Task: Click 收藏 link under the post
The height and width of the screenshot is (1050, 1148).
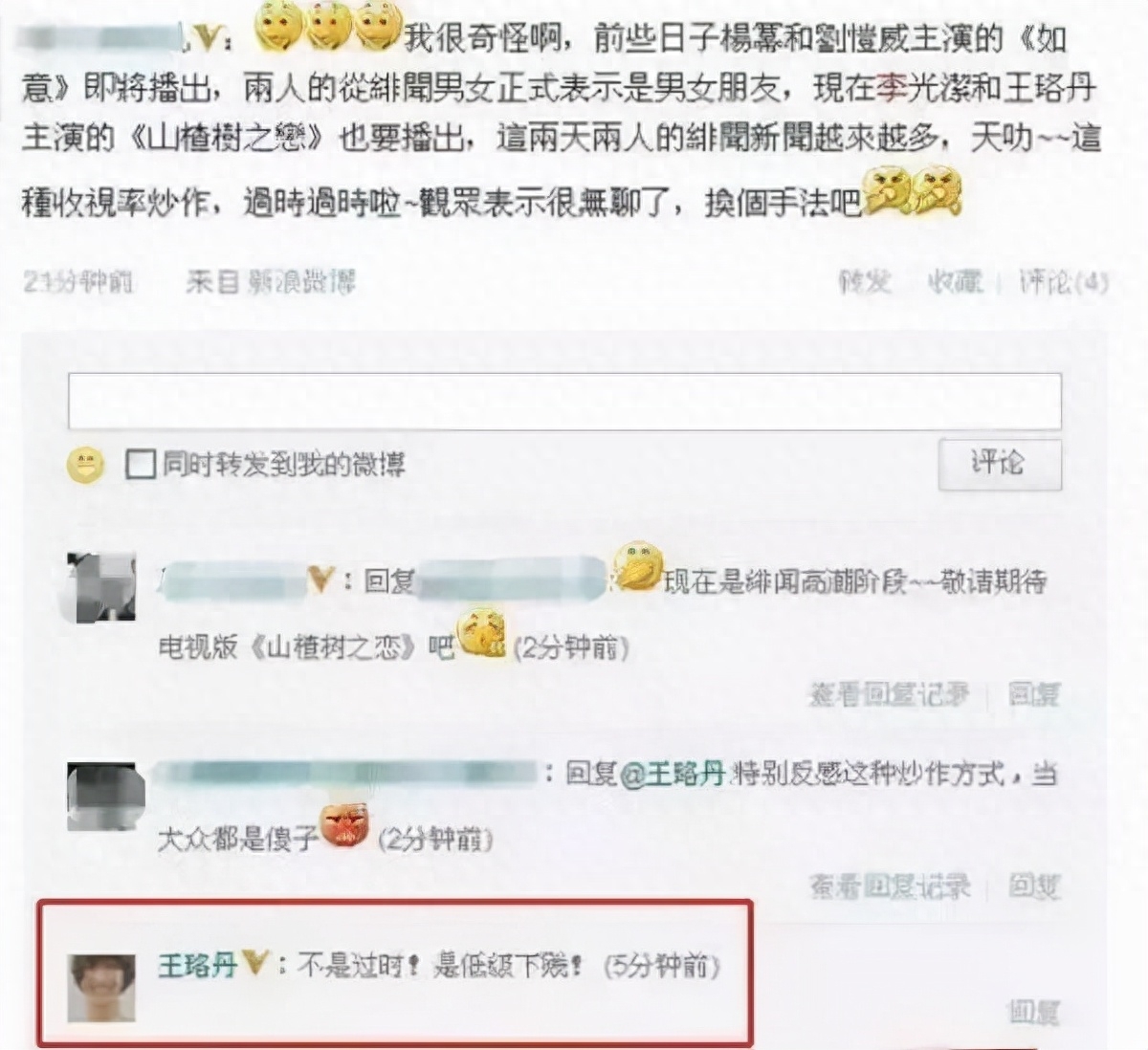Action: (x=955, y=281)
